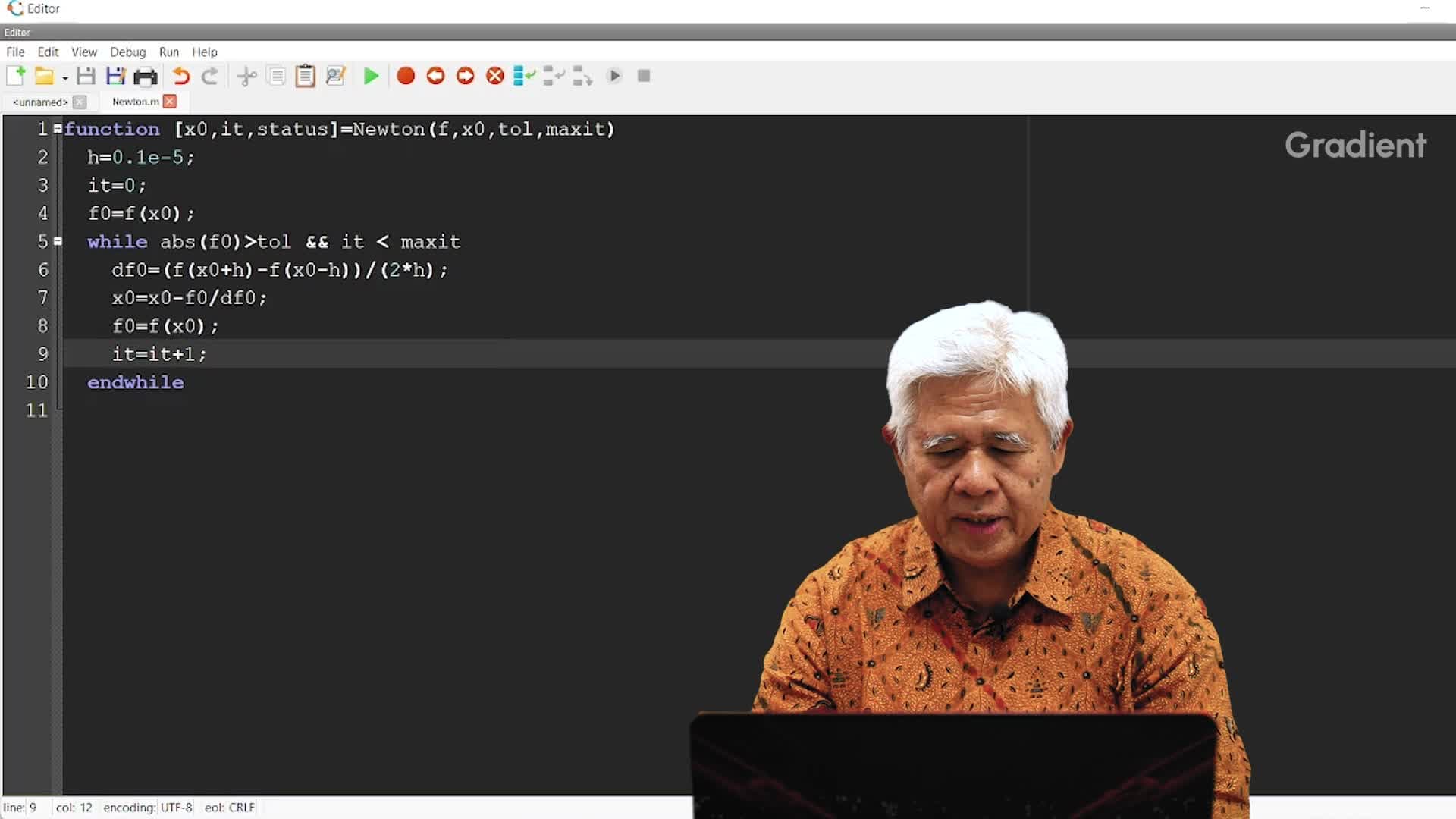This screenshot has height=819, width=1456.
Task: Save the current file
Action: click(86, 76)
